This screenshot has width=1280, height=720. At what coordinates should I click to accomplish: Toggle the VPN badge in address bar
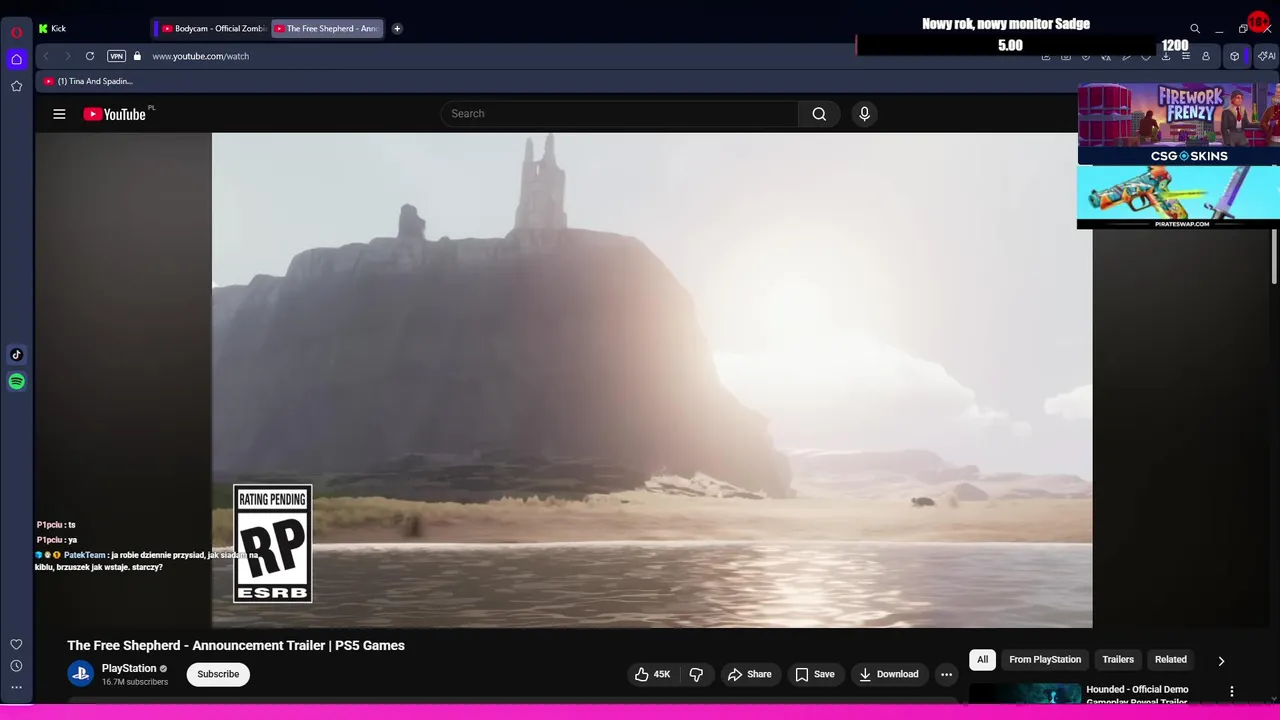point(116,56)
